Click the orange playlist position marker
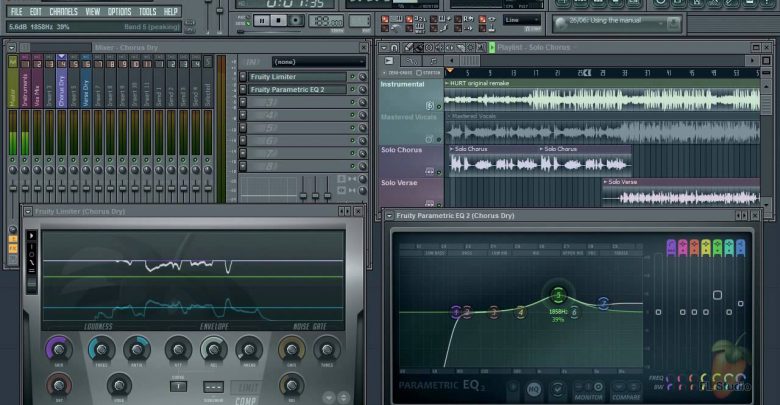Image resolution: width=780 pixels, height=405 pixels. pos(450,71)
